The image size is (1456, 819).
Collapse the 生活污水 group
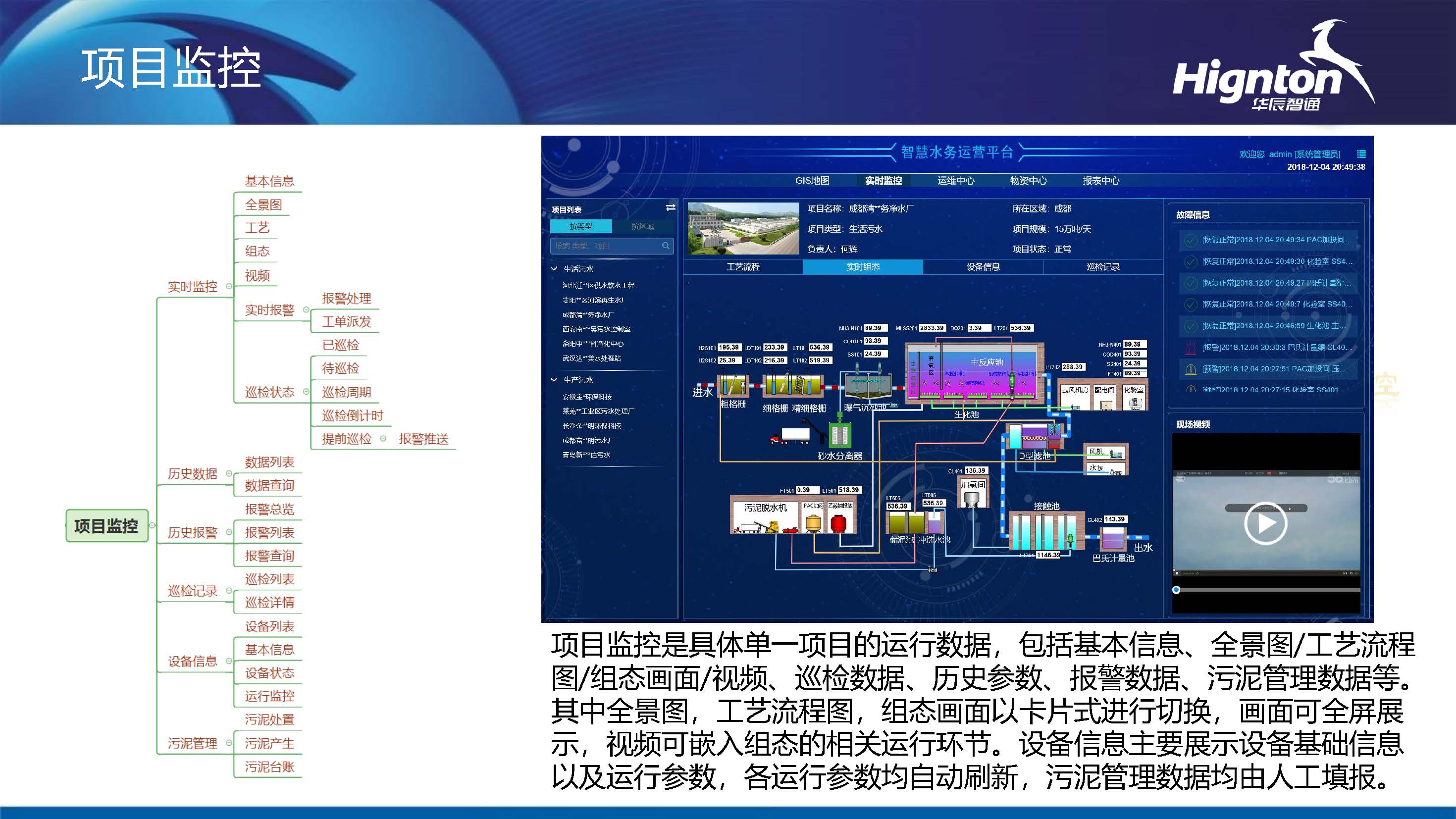point(554,269)
